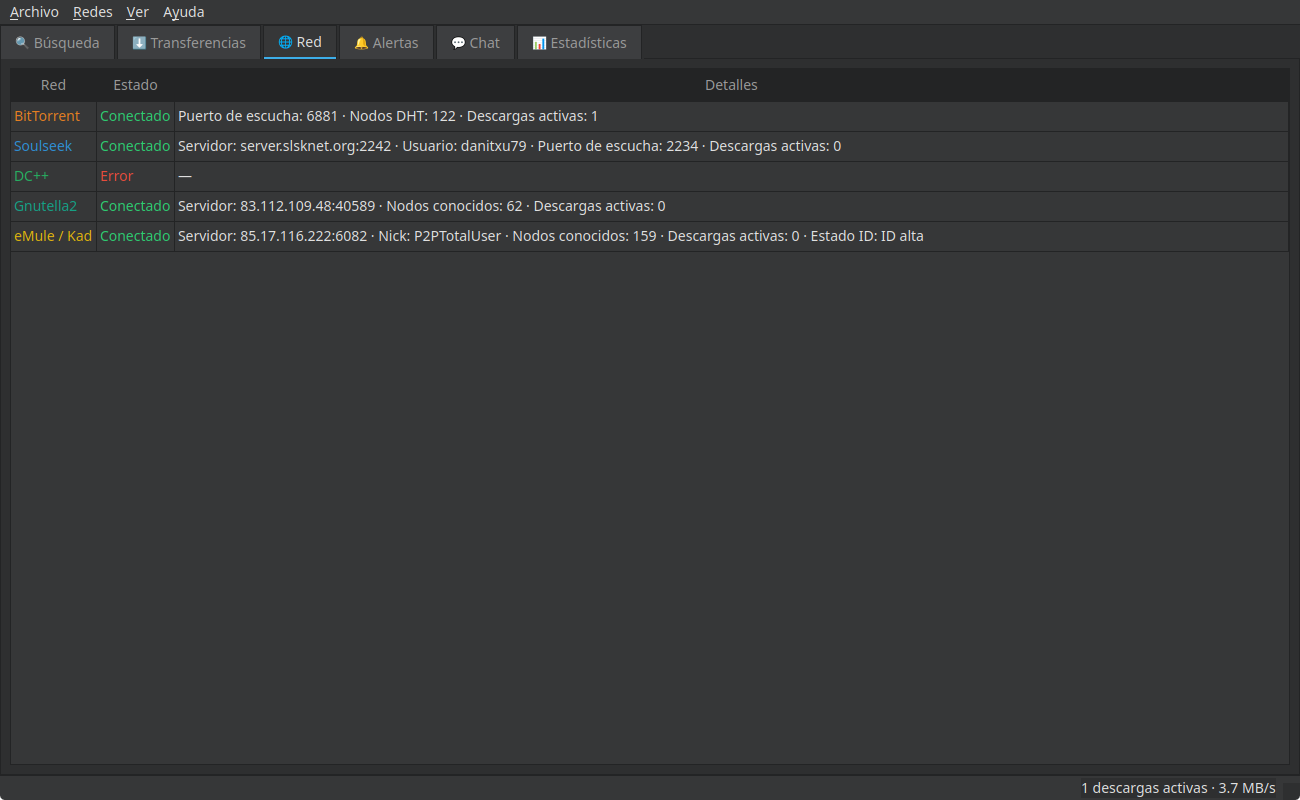
Task: Select the Gnutella2 network cell
Action: point(53,206)
